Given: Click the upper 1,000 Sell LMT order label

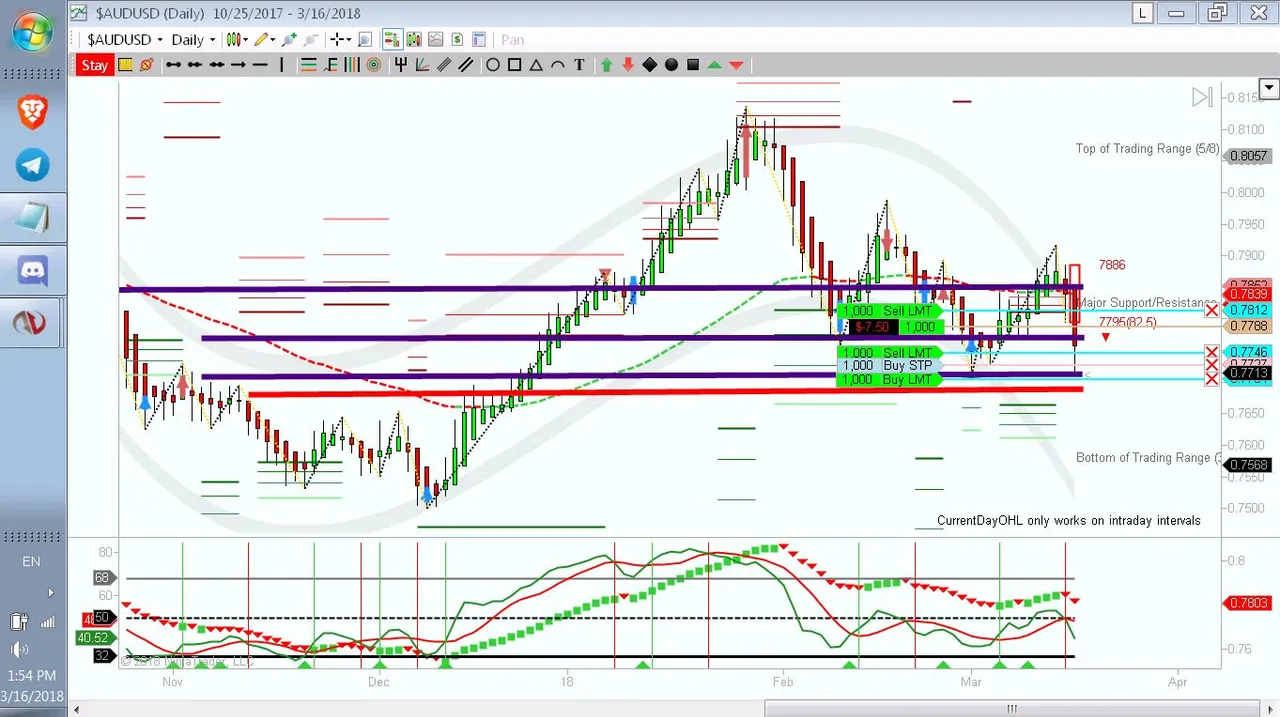Looking at the screenshot, I should coord(888,311).
